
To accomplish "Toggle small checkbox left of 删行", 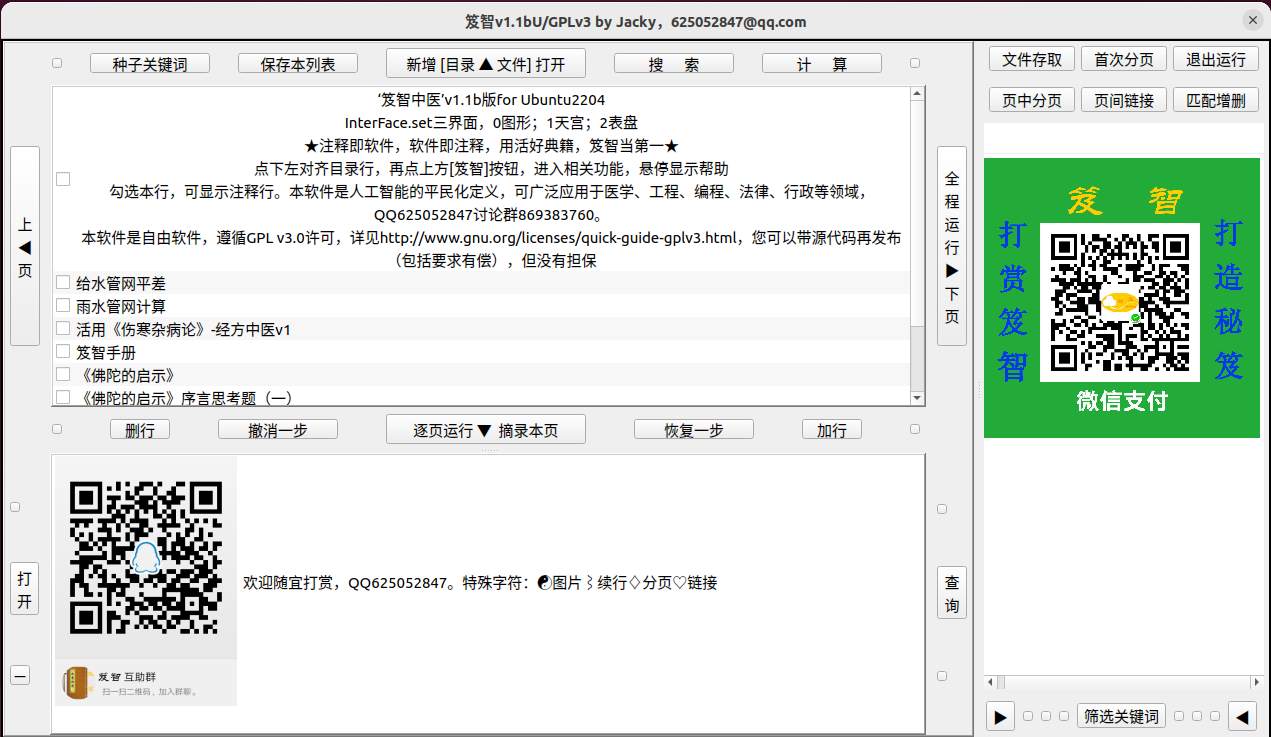I will tap(57, 429).
